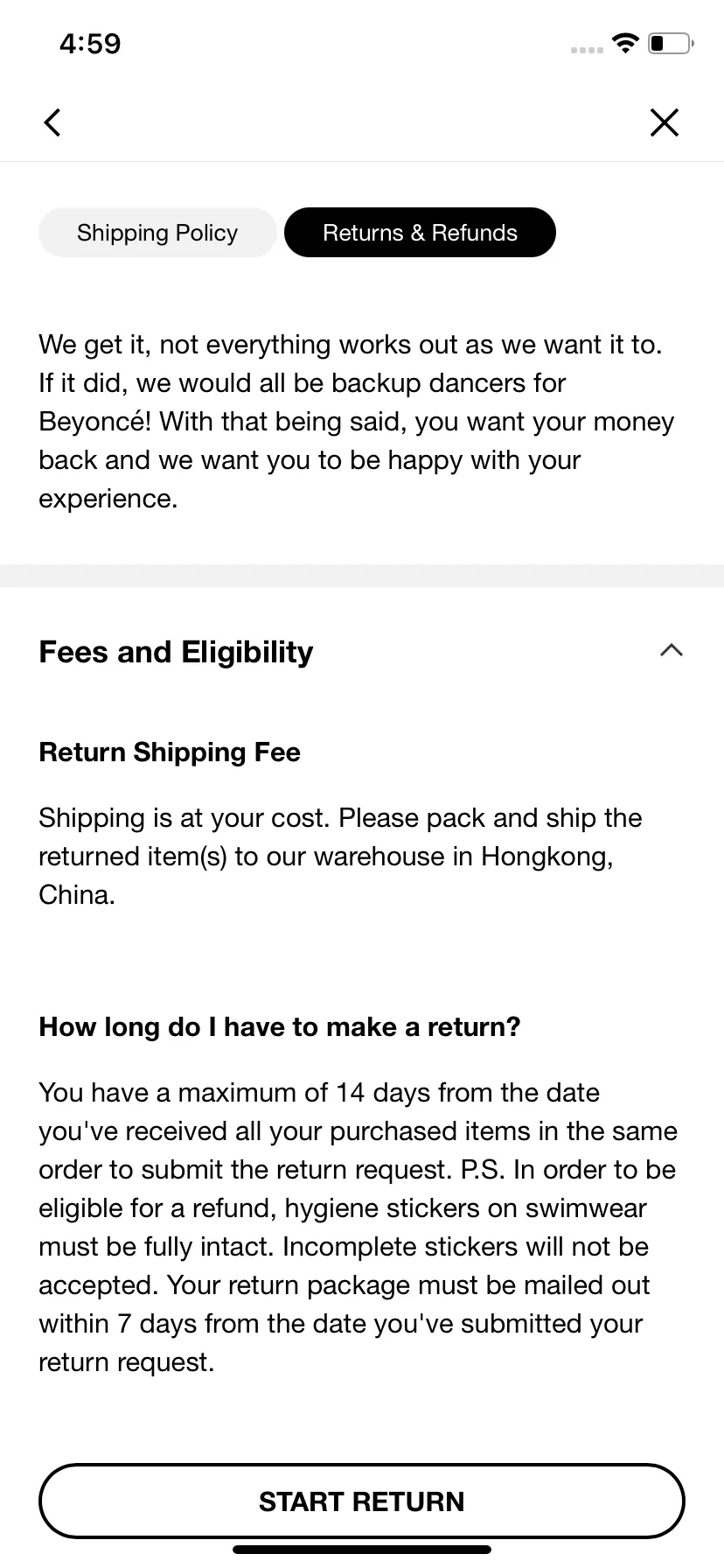Tap the Return Shipping Fee heading
The image size is (724, 1568).
point(170,752)
